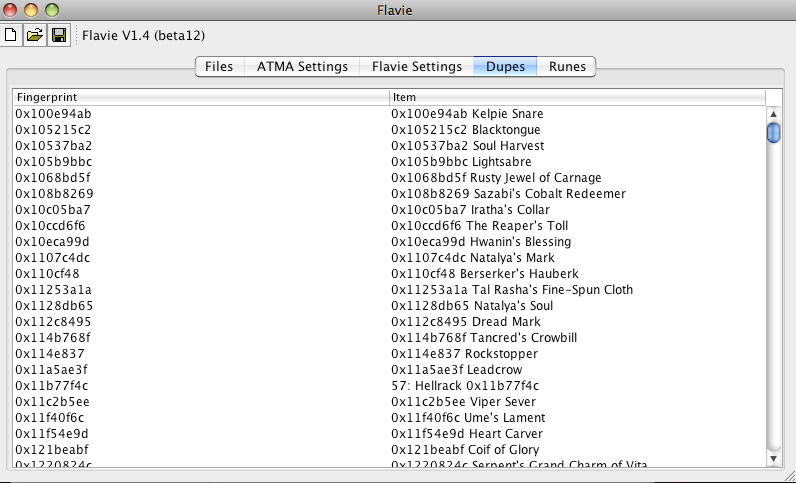Image resolution: width=796 pixels, height=483 pixels.
Task: Select fingerprint 0x10ccd6f6
Action: coord(50,226)
